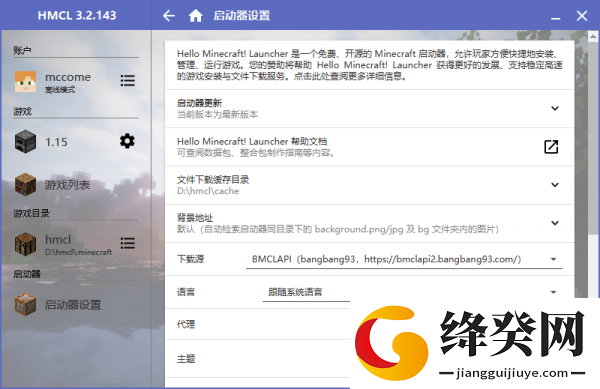Open settings gear for version 1.15
Viewport: 600px width, 389px height.
[127, 141]
